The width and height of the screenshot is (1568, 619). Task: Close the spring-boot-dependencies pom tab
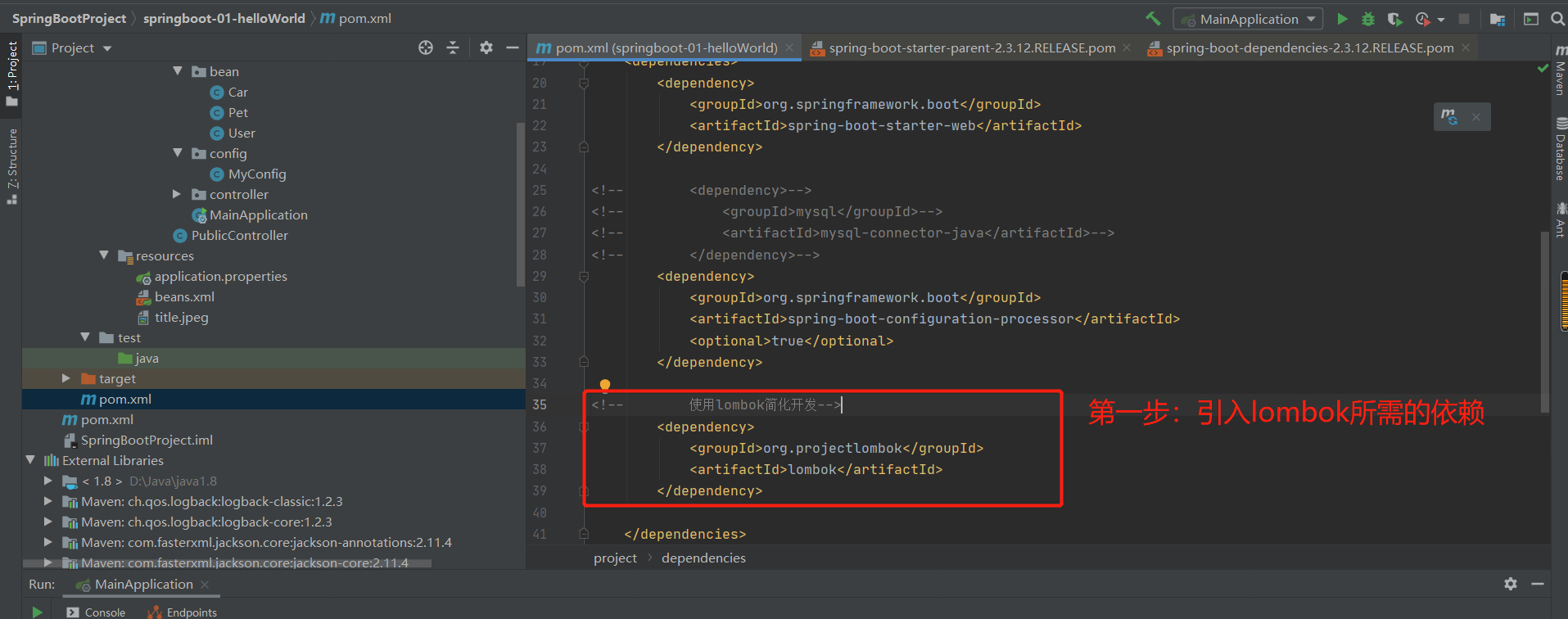(1466, 48)
